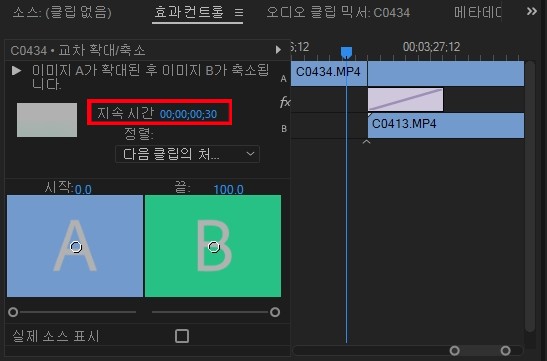The image size is (547, 361).
Task: Select the C0413.MP4 clip on track B
Action: coord(446,125)
